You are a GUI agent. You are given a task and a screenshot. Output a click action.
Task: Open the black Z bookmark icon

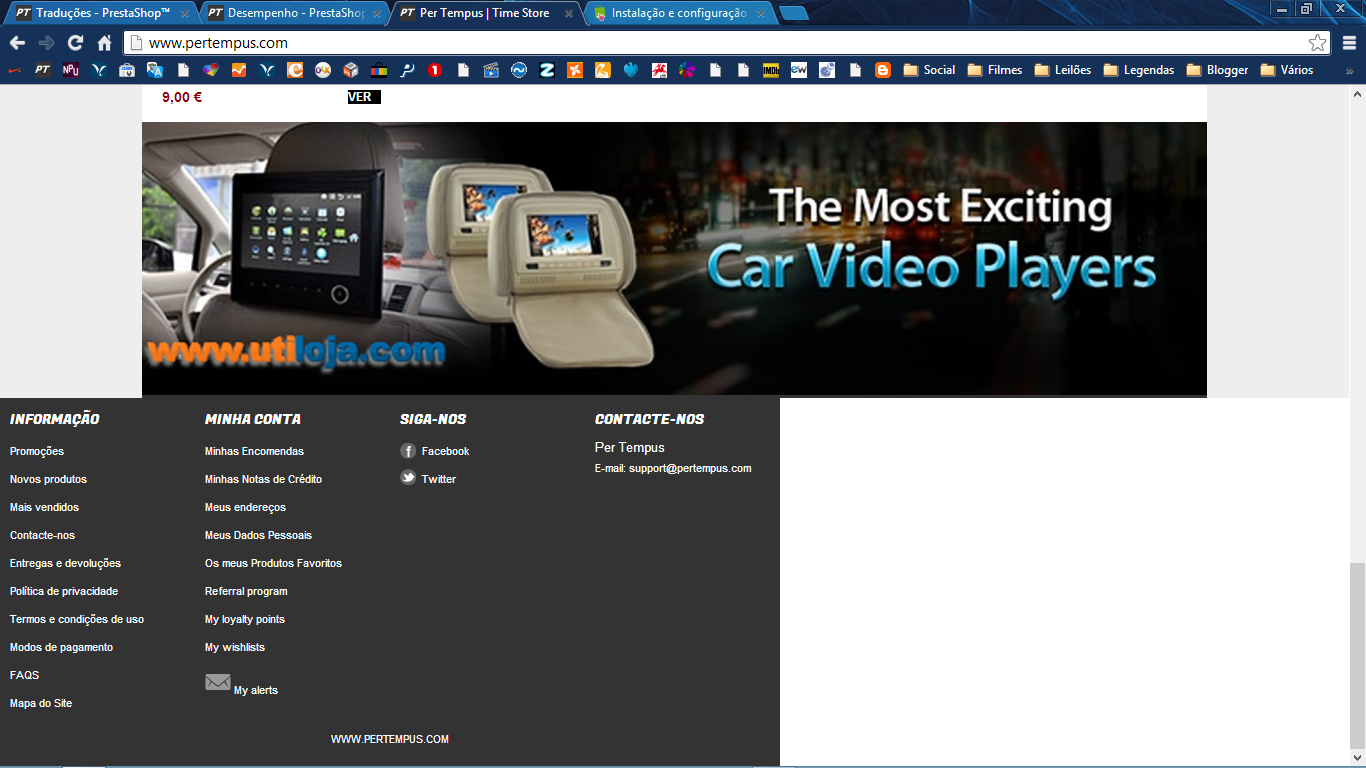546,70
